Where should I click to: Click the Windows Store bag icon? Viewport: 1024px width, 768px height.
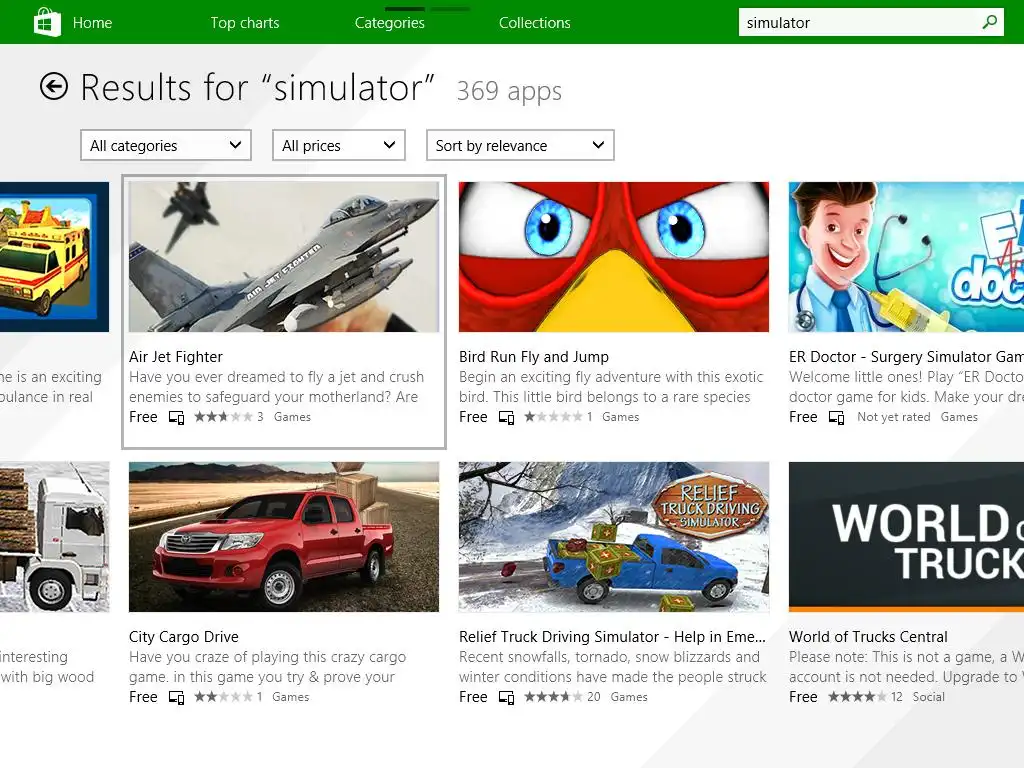(x=47, y=22)
